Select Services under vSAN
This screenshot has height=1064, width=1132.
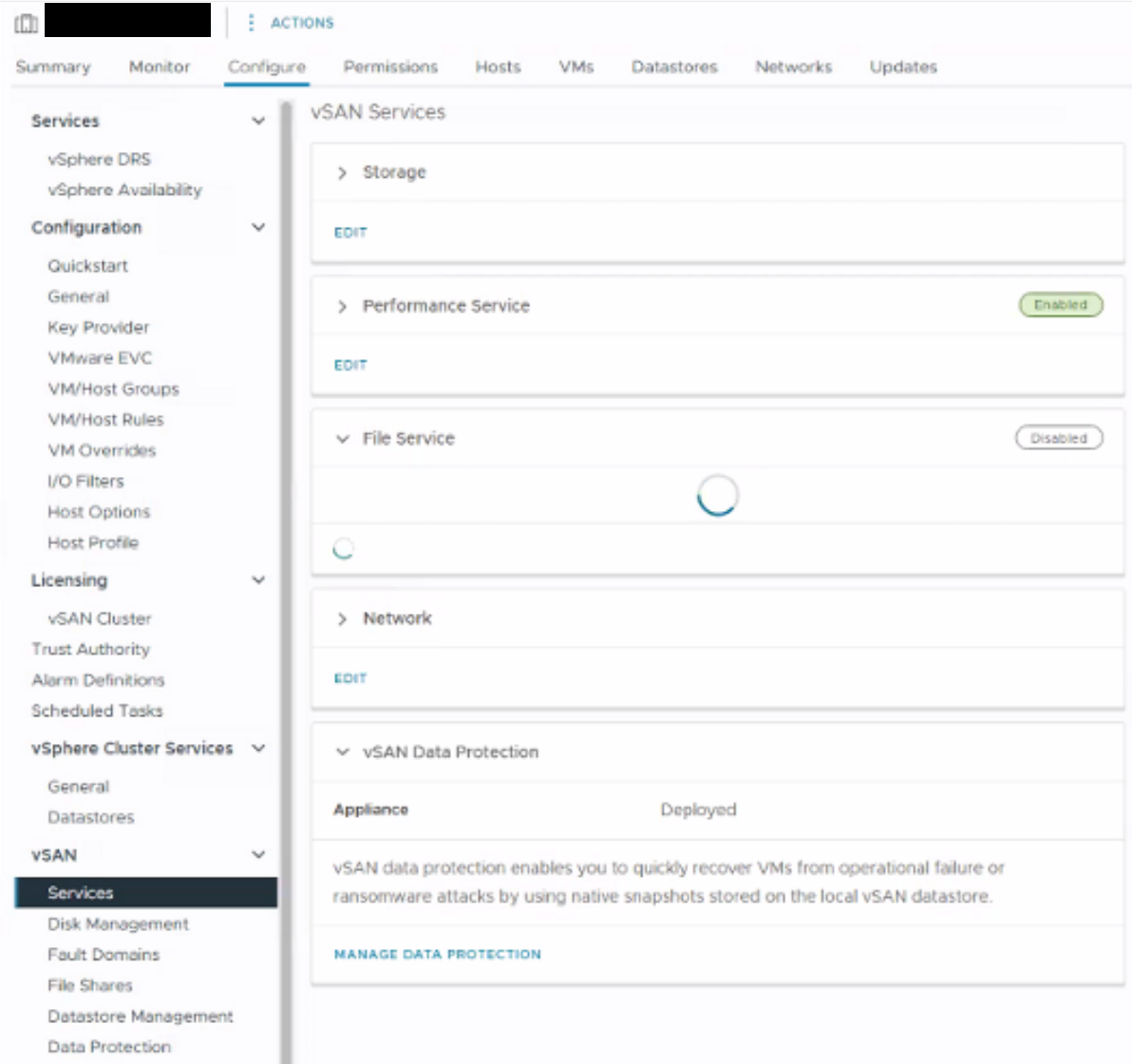pyautogui.click(x=146, y=893)
